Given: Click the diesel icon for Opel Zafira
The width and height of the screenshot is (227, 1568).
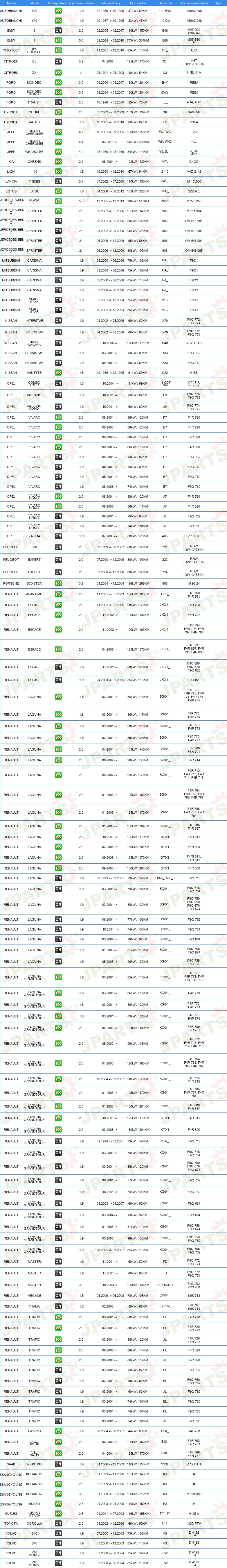Looking at the screenshot, I should (58, 536).
